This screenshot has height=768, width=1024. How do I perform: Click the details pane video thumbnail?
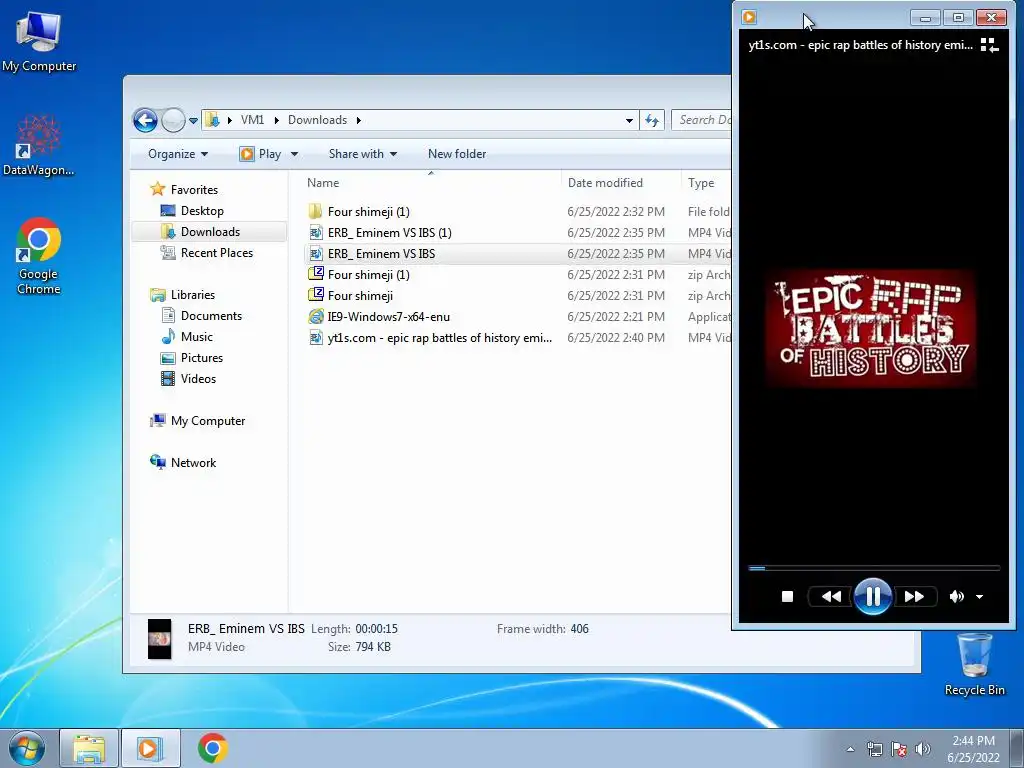pyautogui.click(x=159, y=639)
